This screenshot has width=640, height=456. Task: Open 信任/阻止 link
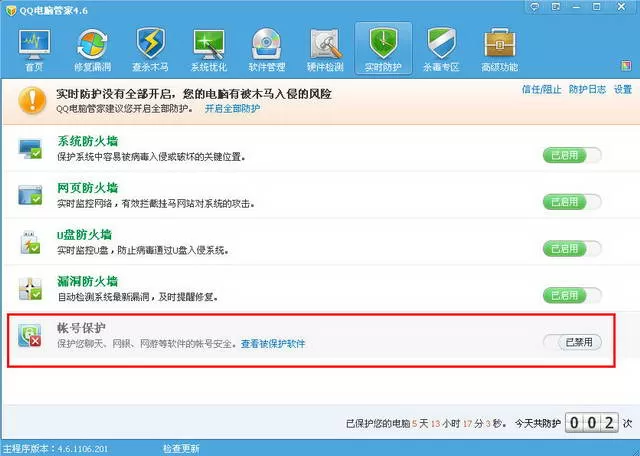541,89
